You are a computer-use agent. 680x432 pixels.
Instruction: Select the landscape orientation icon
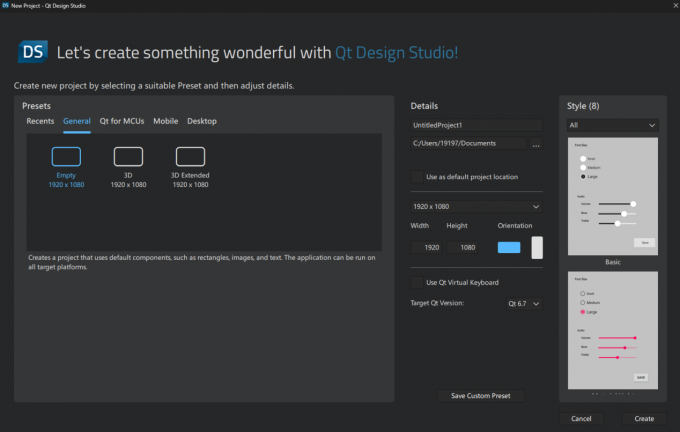509,248
